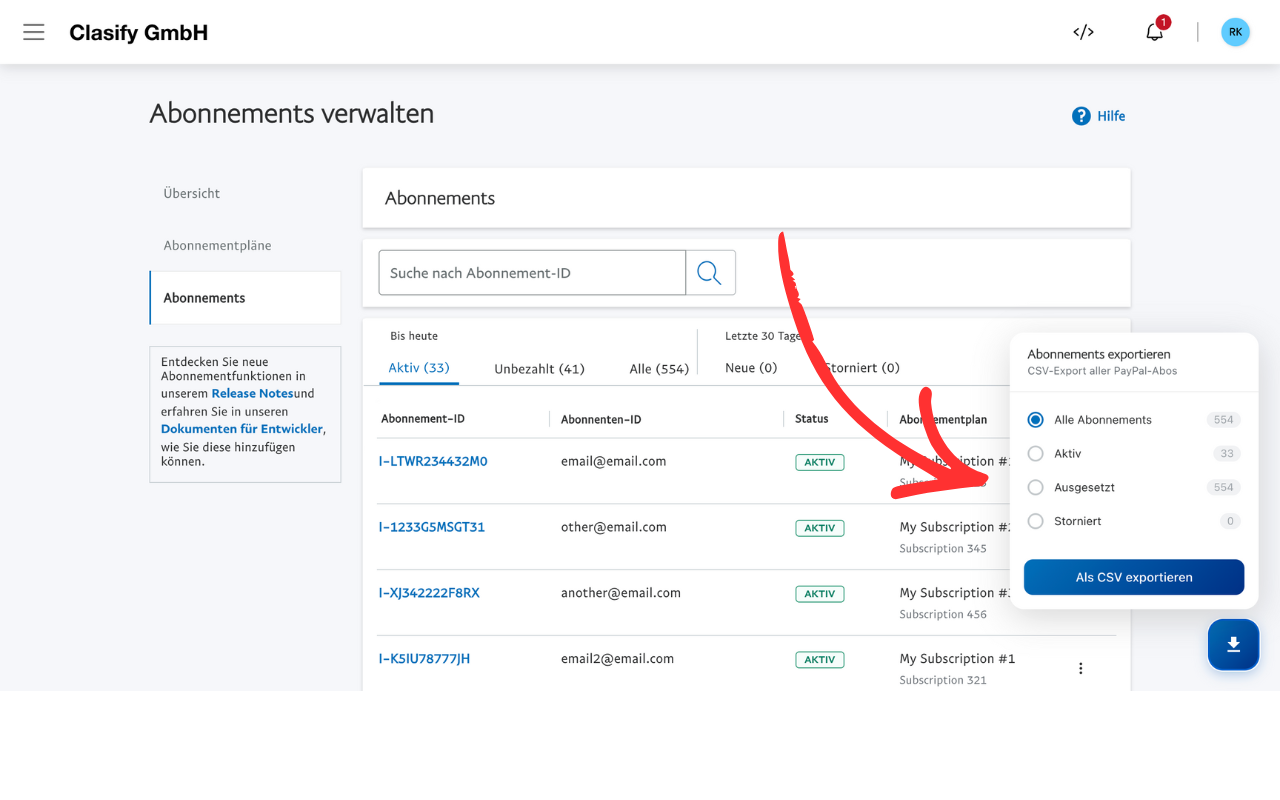1280x800 pixels.
Task: Click subscriber other@email.com
Action: point(614,527)
